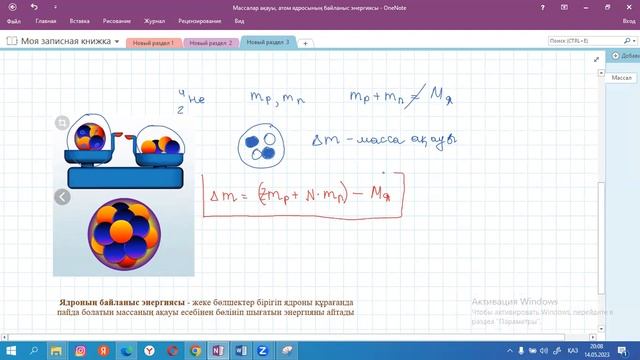Select section tab Новый раздел 2
The height and width of the screenshot is (360, 640).
(x=211, y=43)
